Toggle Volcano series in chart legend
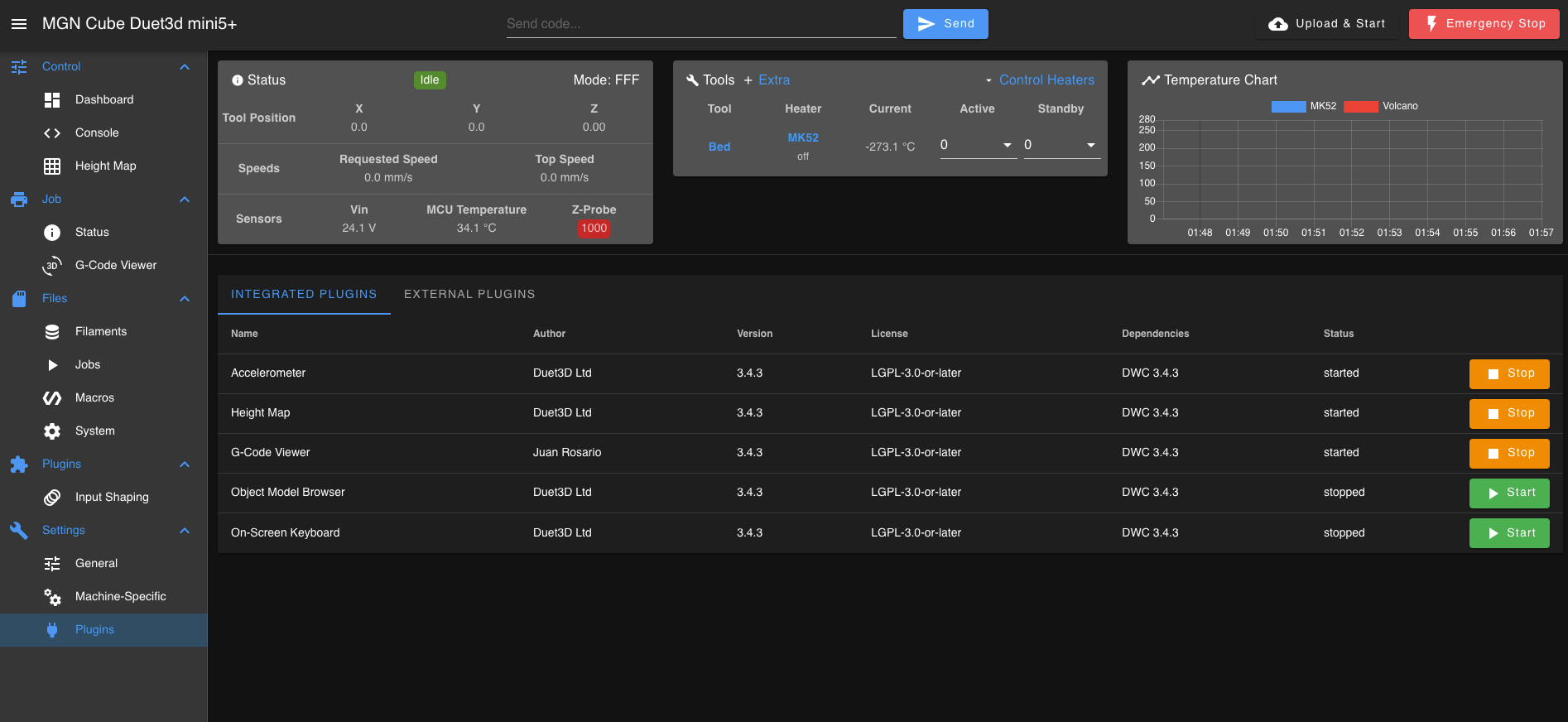The image size is (1568, 722). pyautogui.click(x=1381, y=106)
